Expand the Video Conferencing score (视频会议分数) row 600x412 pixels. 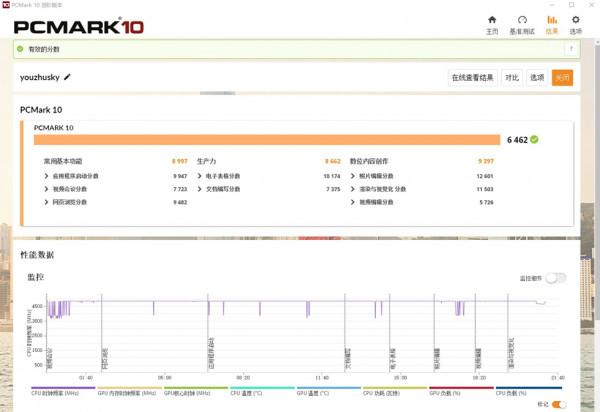46,189
